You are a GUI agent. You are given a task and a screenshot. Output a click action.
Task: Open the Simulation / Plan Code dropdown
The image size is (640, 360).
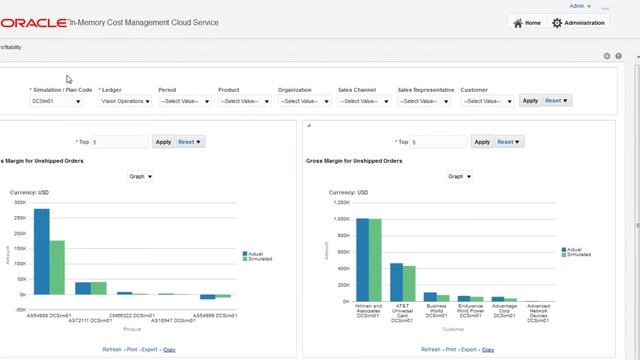[56, 101]
